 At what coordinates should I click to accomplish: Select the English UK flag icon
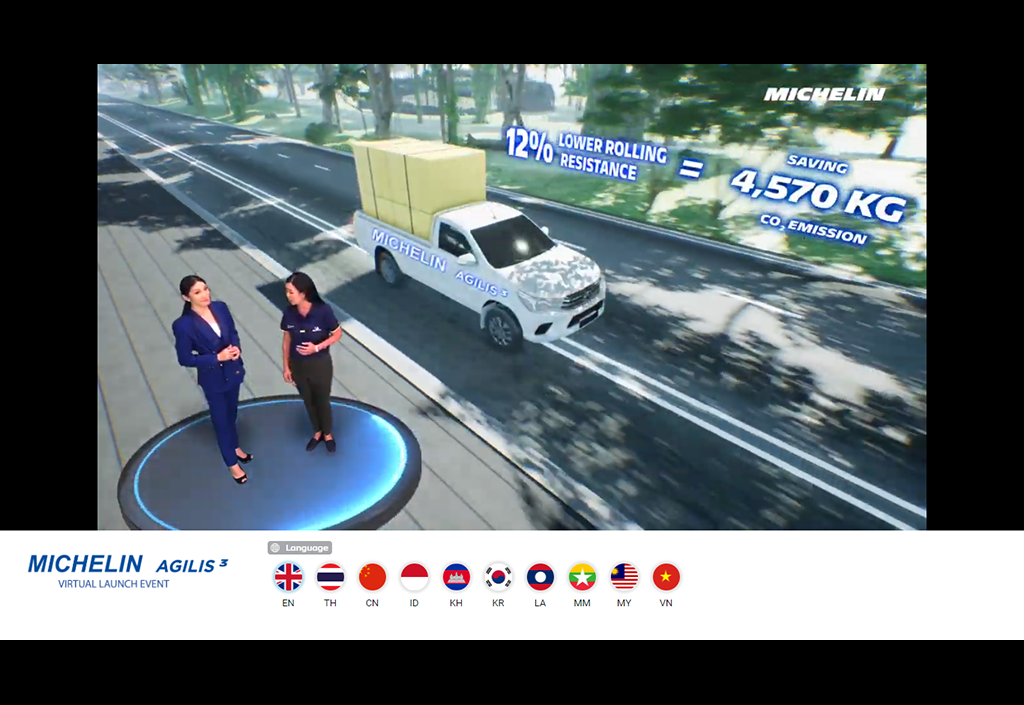pyautogui.click(x=288, y=577)
